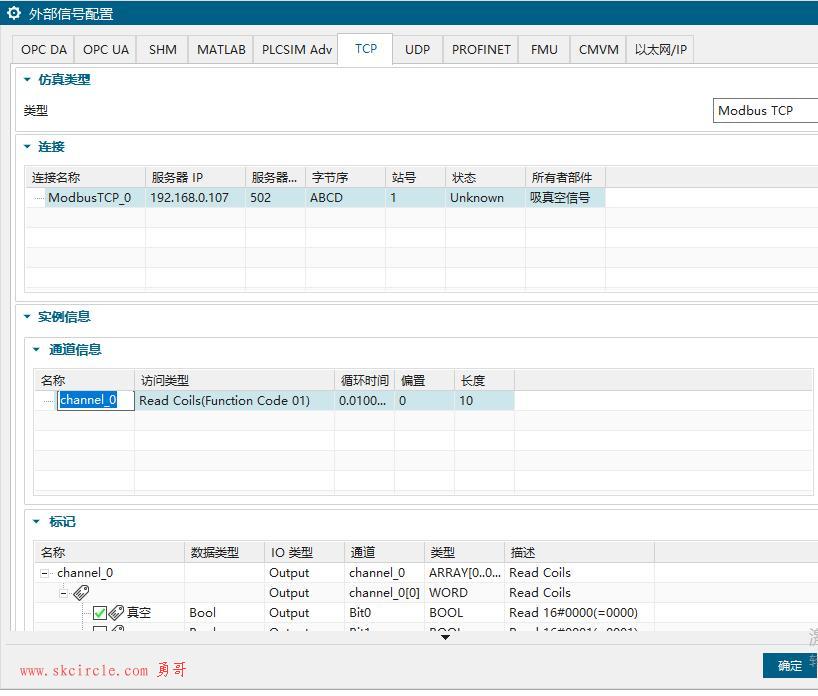Click the 服务器 IP column header
Screen dimensions: 818x696
click(x=195, y=178)
